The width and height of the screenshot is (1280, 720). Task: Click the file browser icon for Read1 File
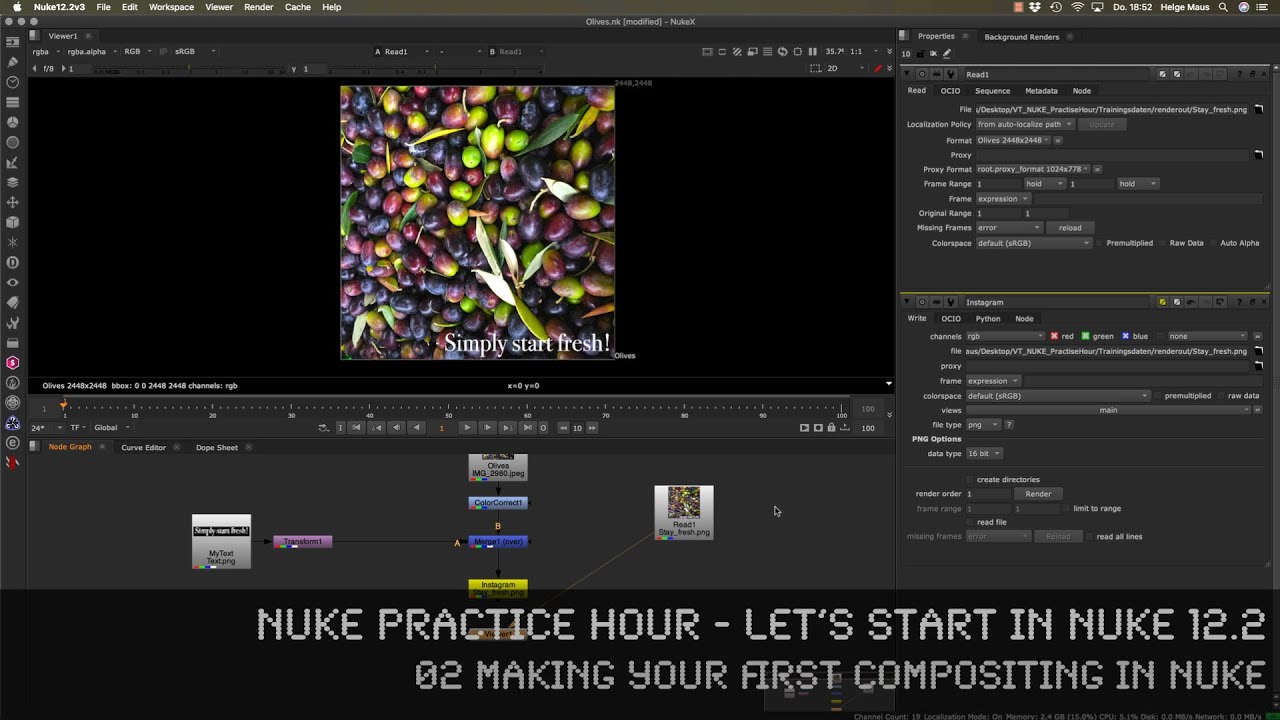tap(1258, 109)
